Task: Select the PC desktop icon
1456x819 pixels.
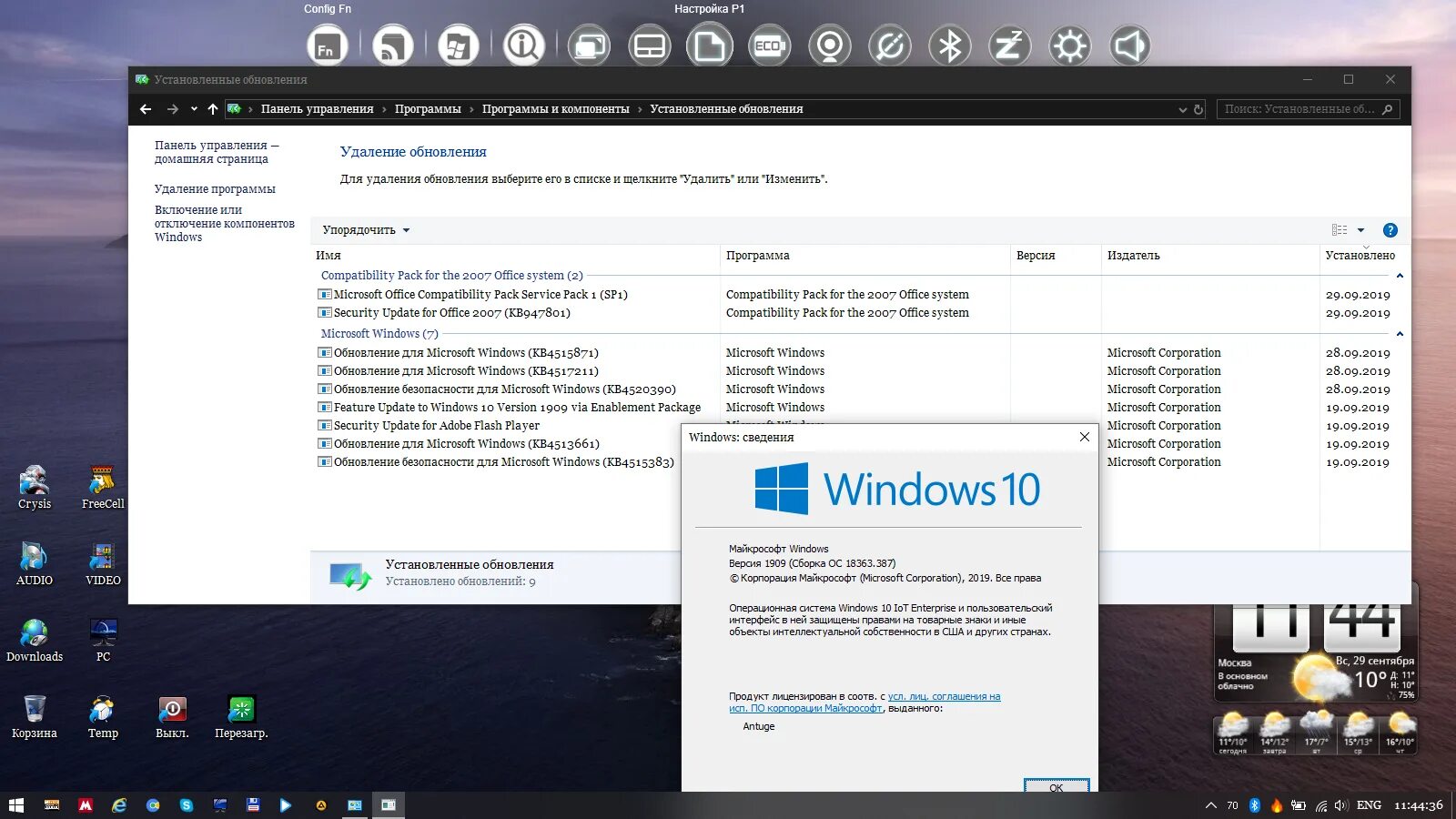Action: [103, 641]
